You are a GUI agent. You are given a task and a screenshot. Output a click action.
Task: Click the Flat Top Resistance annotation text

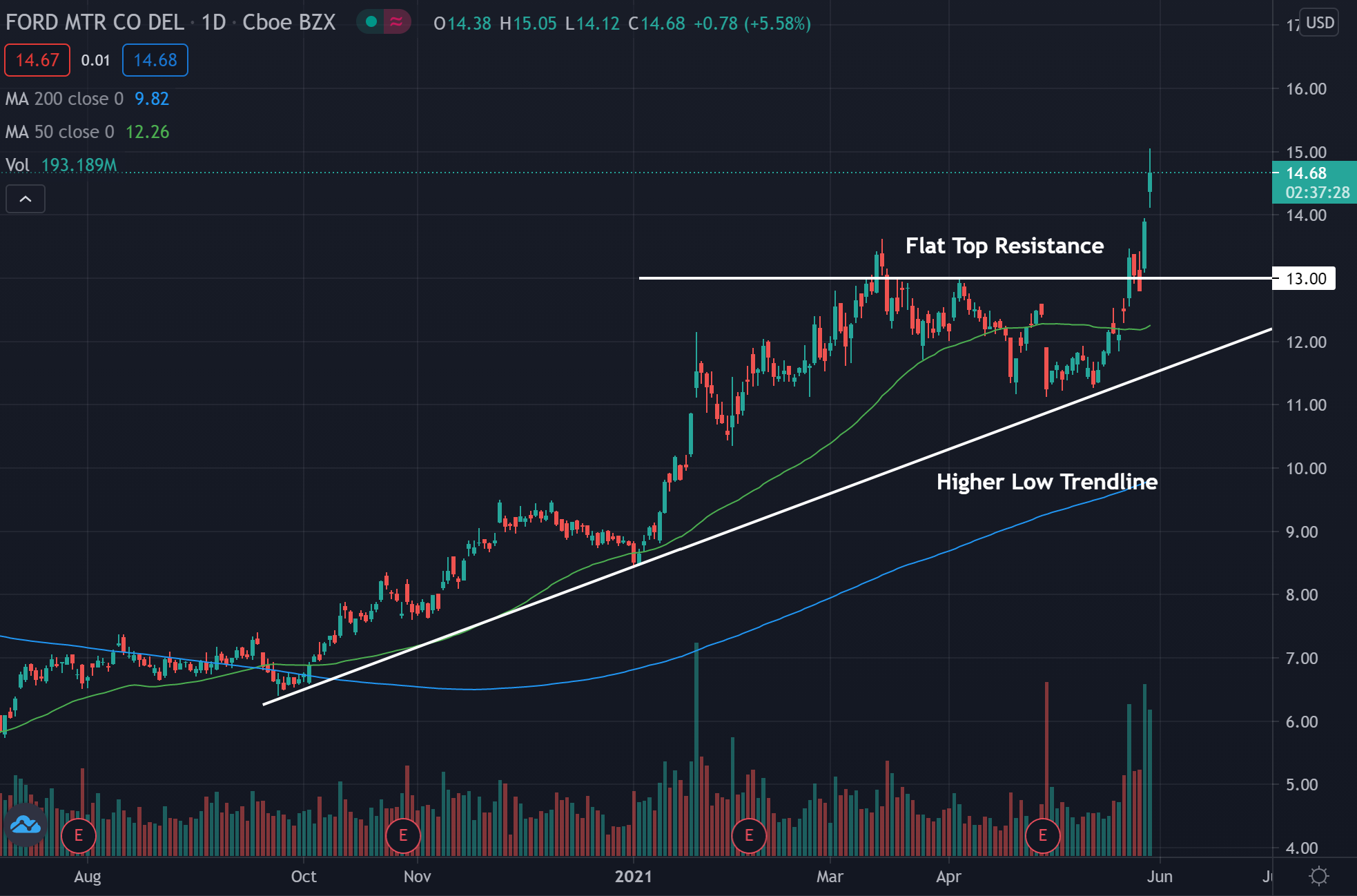tap(1004, 246)
